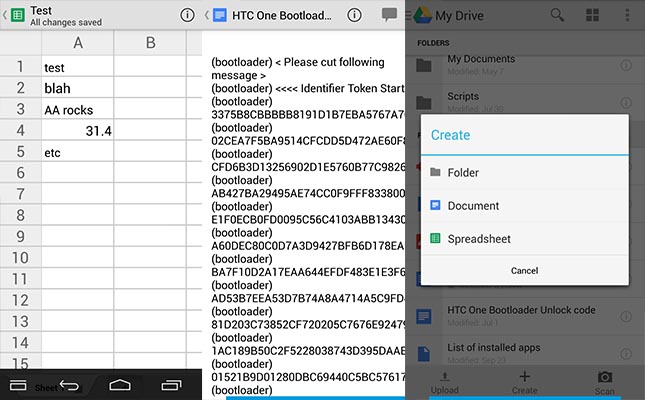This screenshot has width=645, height=400.
Task: Select the cell containing 31.4
Action: (x=77, y=131)
